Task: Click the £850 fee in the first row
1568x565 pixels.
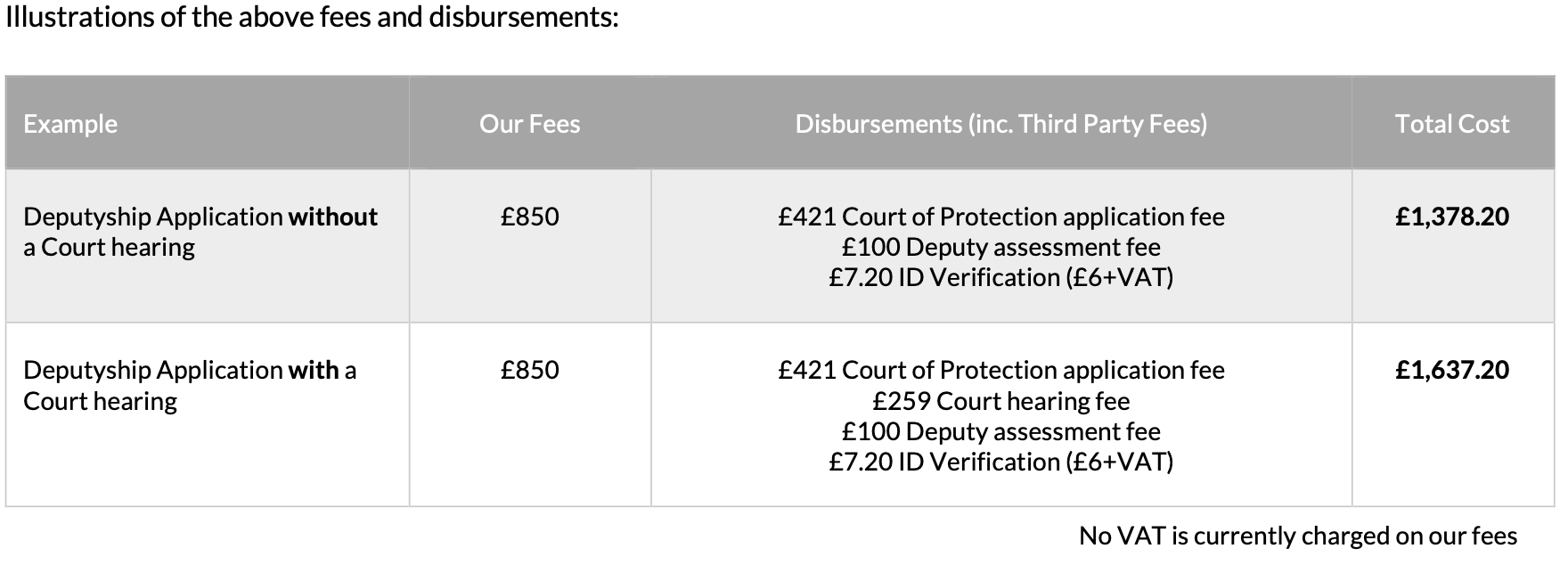Action: coord(530,217)
